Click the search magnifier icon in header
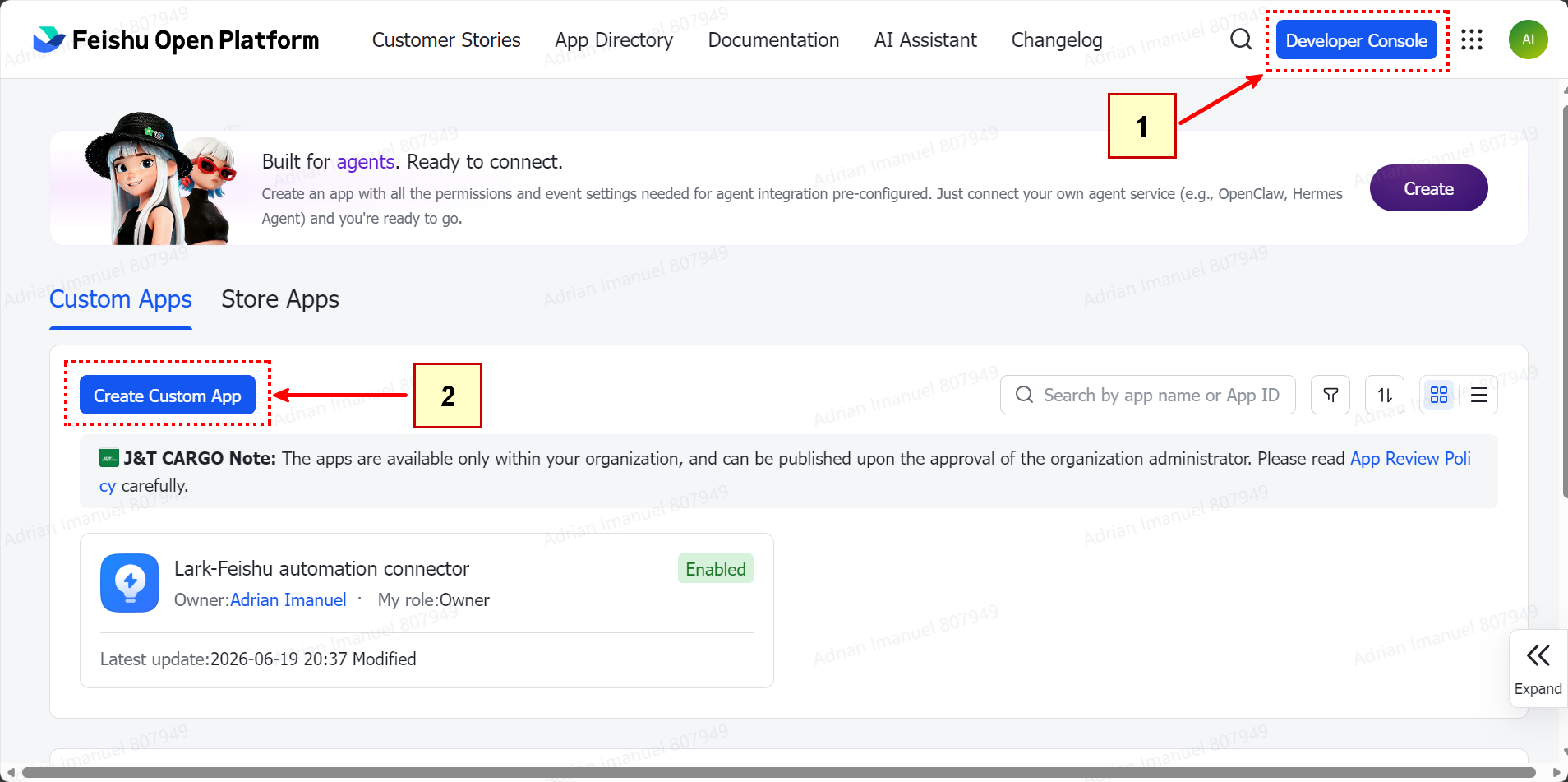1568x782 pixels. pos(1241,39)
